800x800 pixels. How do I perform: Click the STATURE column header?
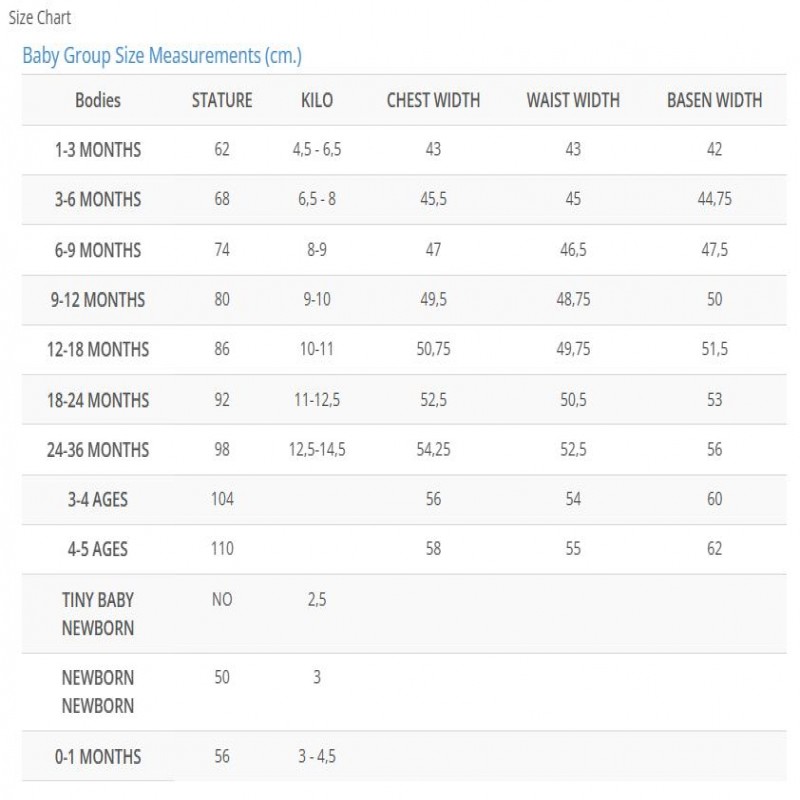click(x=222, y=100)
